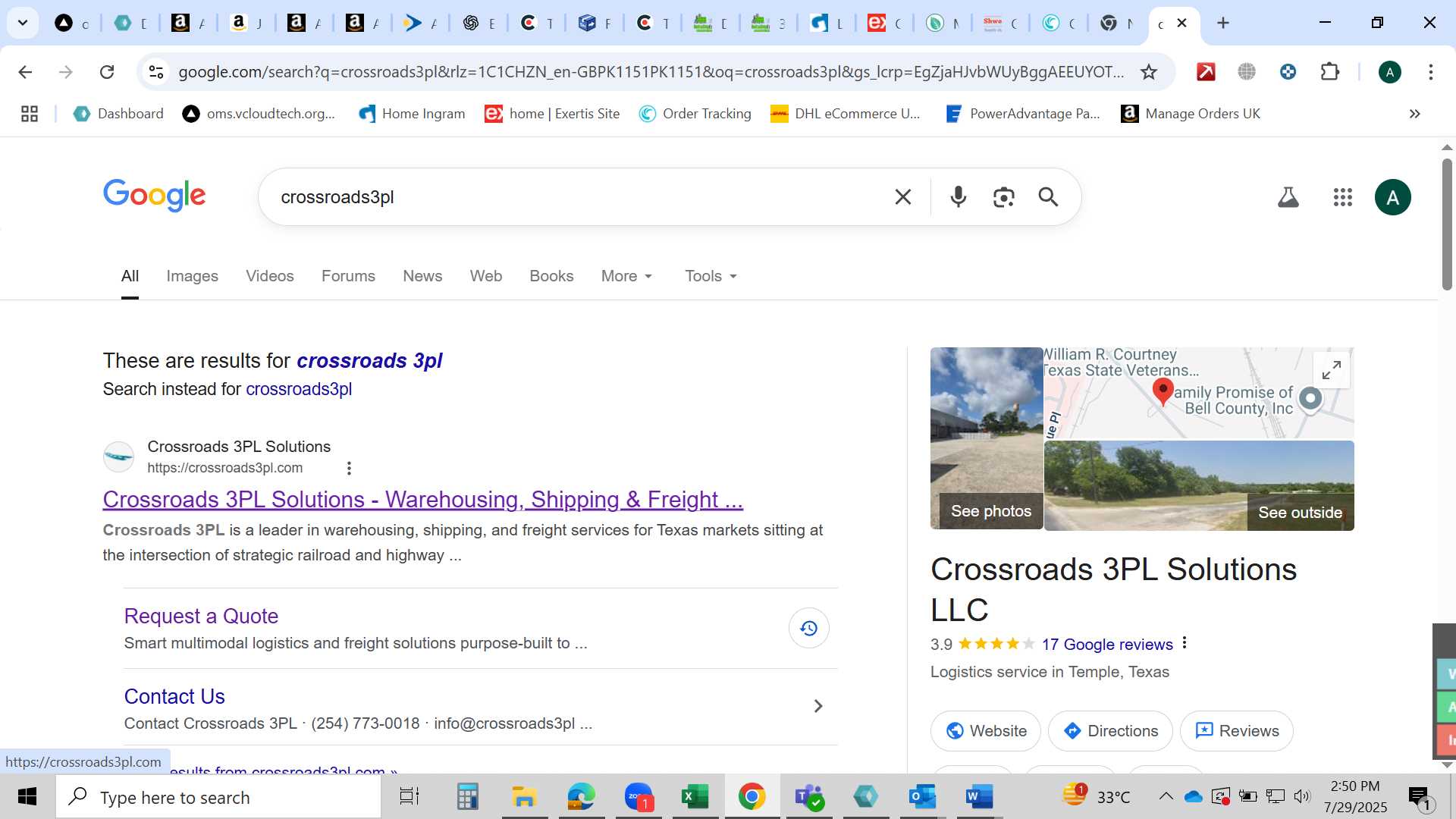Viewport: 1456px width, 819px height.
Task: Switch to the Forums tab
Action: pos(348,276)
